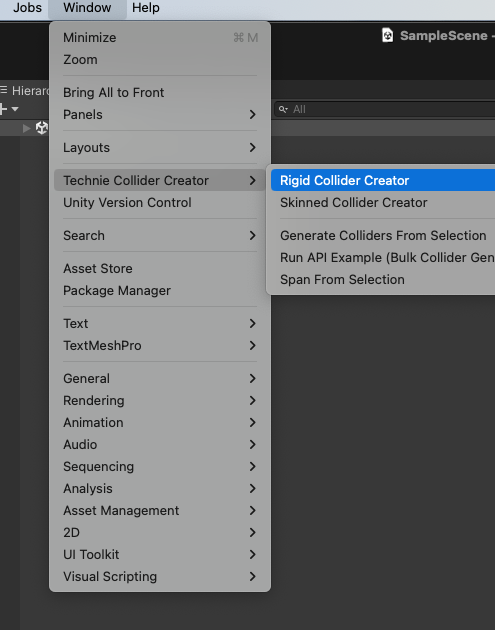Viewport: 495px width, 630px height.
Task: Expand the UI Toolkit submenu
Action: 160,554
